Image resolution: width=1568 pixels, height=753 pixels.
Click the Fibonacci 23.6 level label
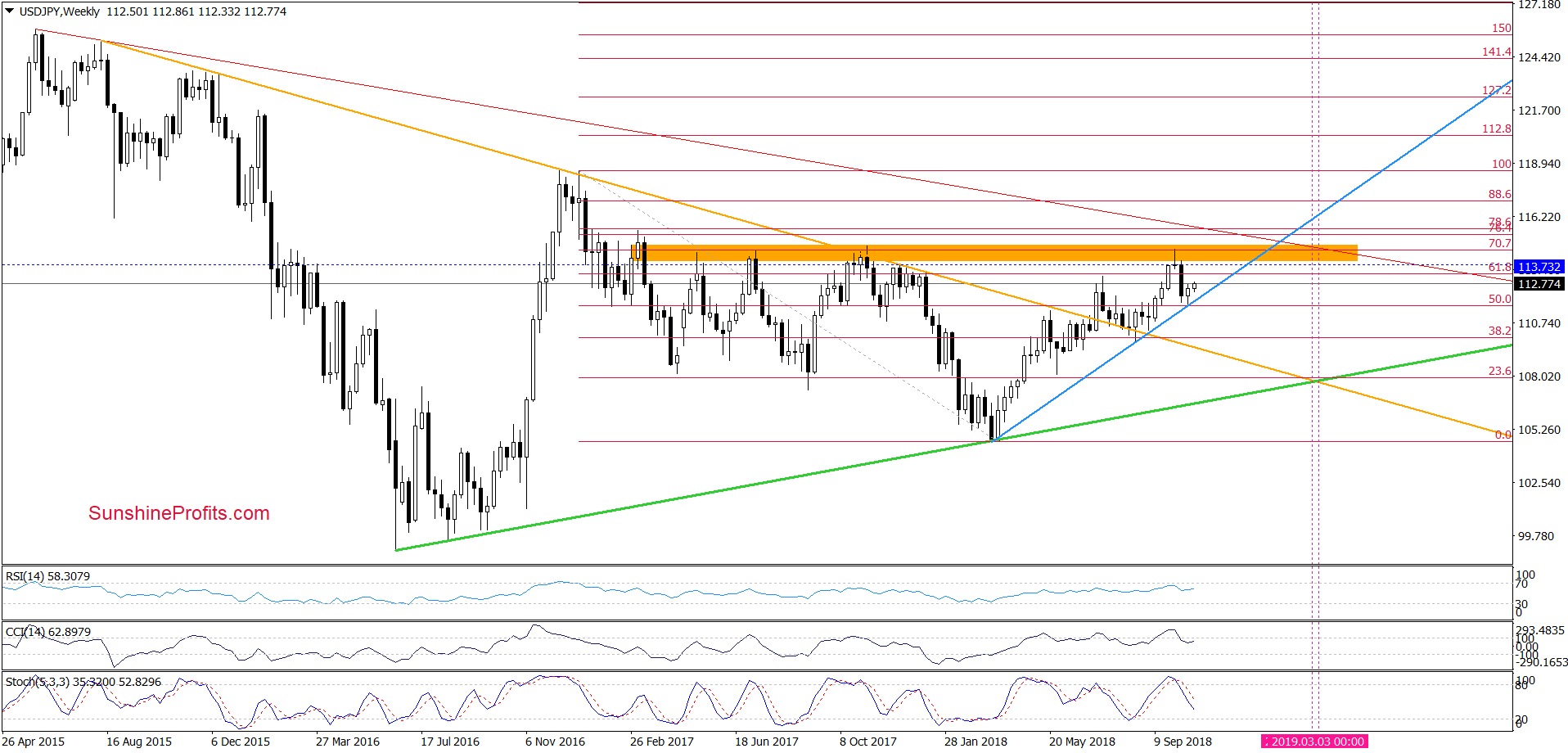click(x=1500, y=371)
